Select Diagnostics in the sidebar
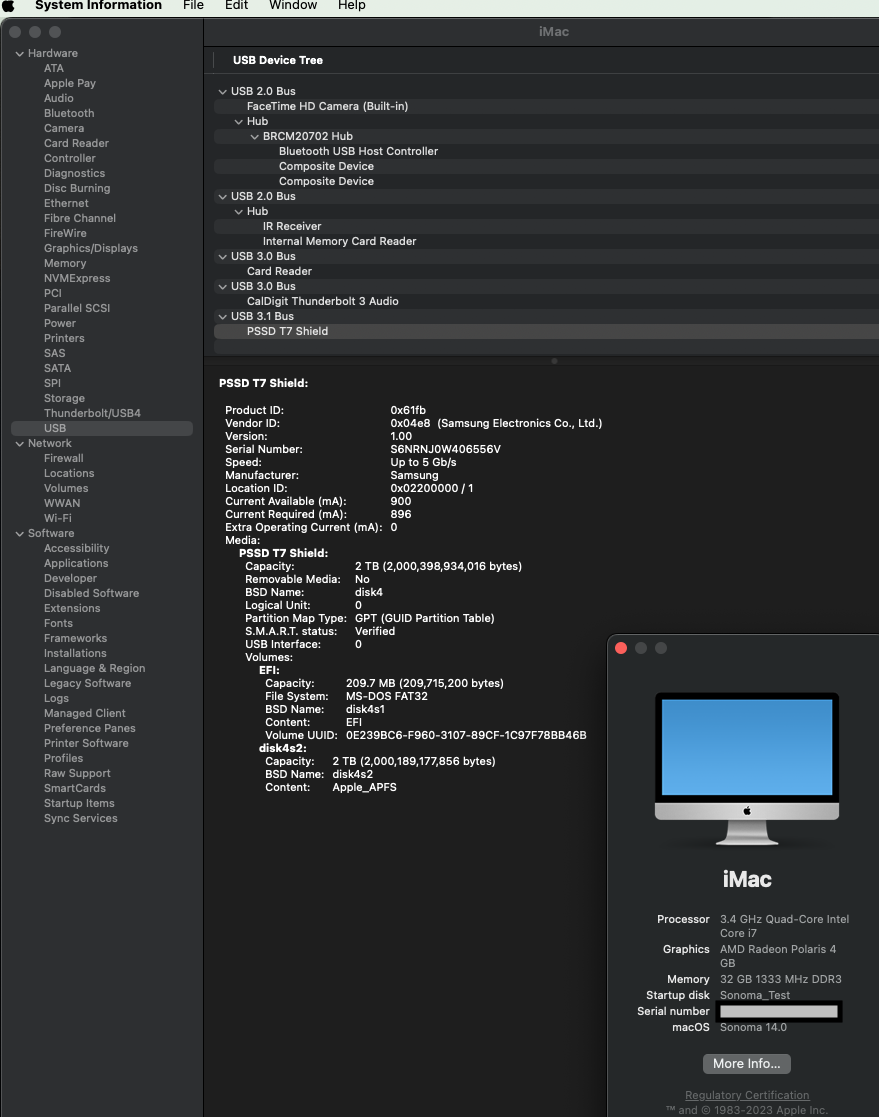 [74, 173]
